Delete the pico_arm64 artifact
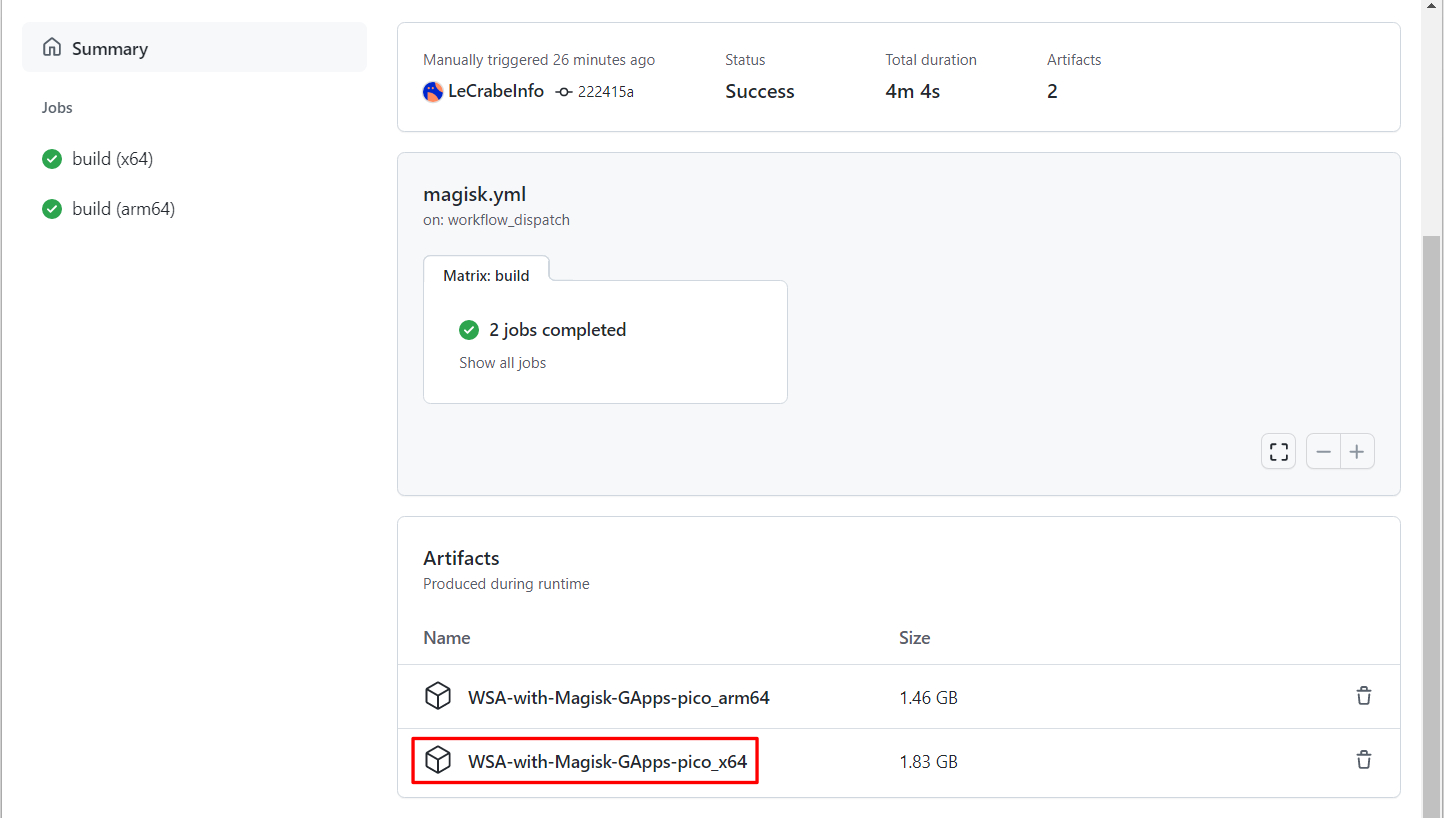The width and height of the screenshot is (1444, 818). [1364, 696]
